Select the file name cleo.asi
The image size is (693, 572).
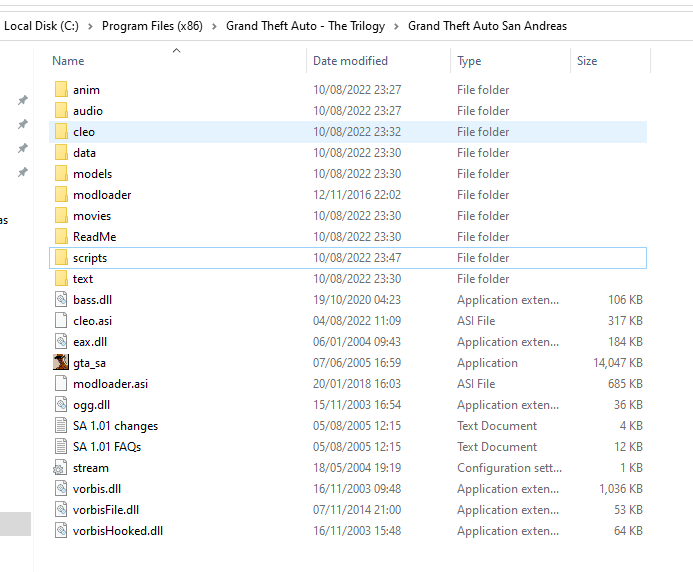point(92,321)
